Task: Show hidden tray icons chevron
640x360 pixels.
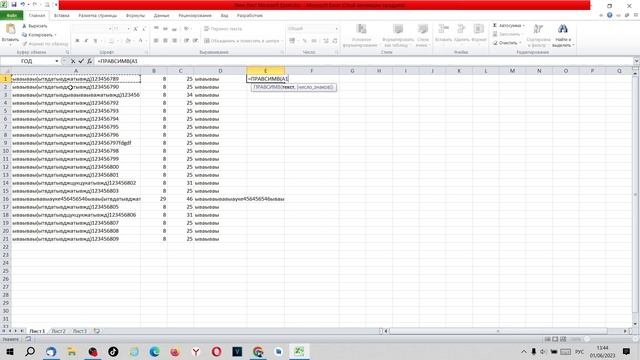Action: (x=524, y=351)
